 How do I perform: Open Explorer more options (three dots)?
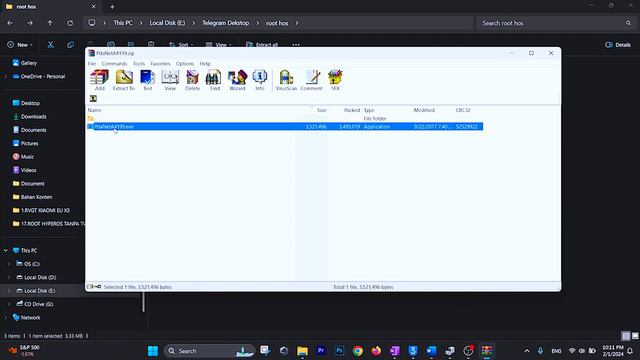point(296,45)
